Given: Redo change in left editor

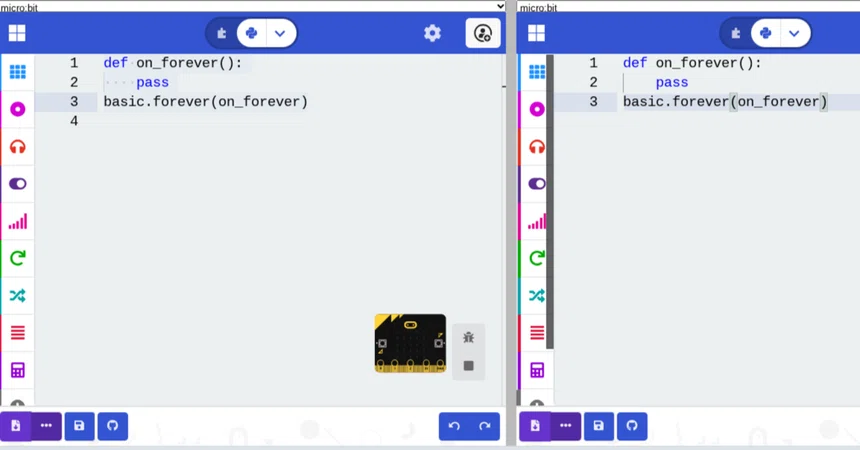Looking at the screenshot, I should (485, 426).
